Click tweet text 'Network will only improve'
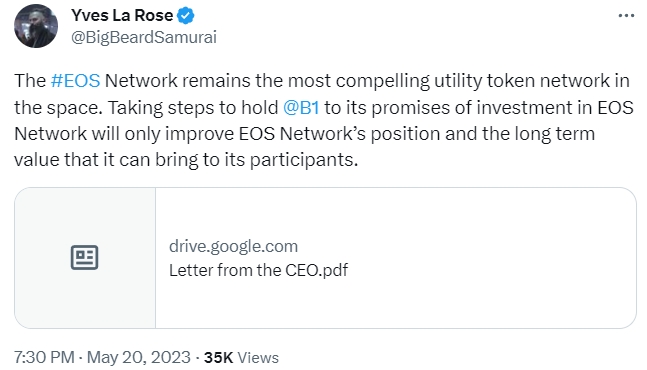 tap(124, 134)
